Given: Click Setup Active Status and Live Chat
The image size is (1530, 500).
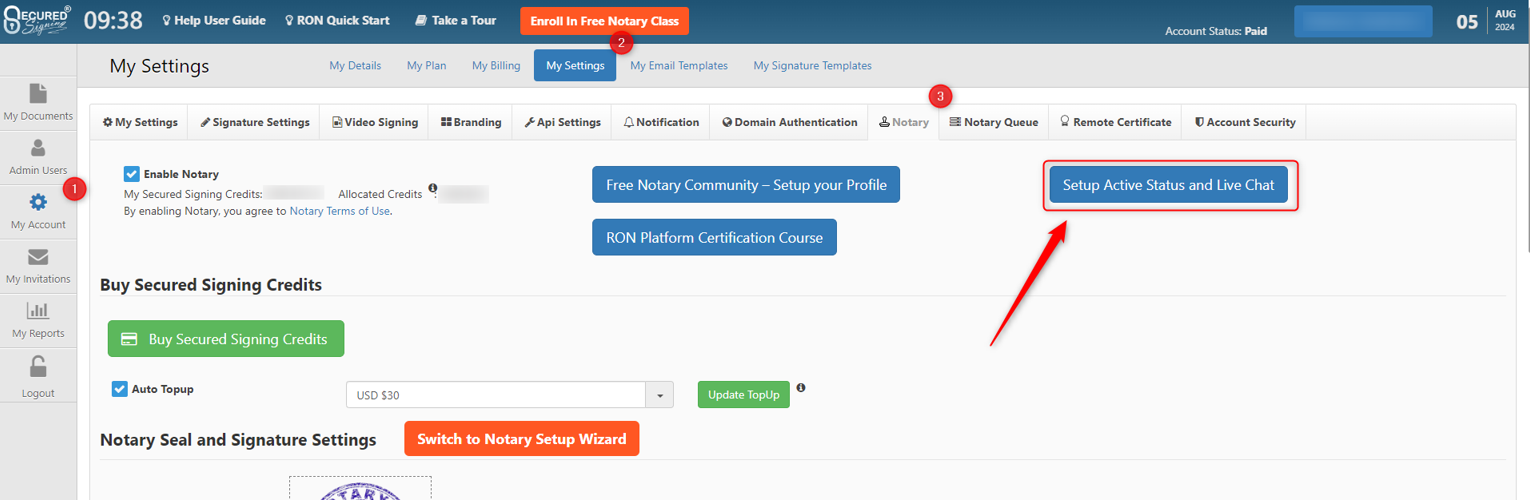Looking at the screenshot, I should [x=1168, y=185].
